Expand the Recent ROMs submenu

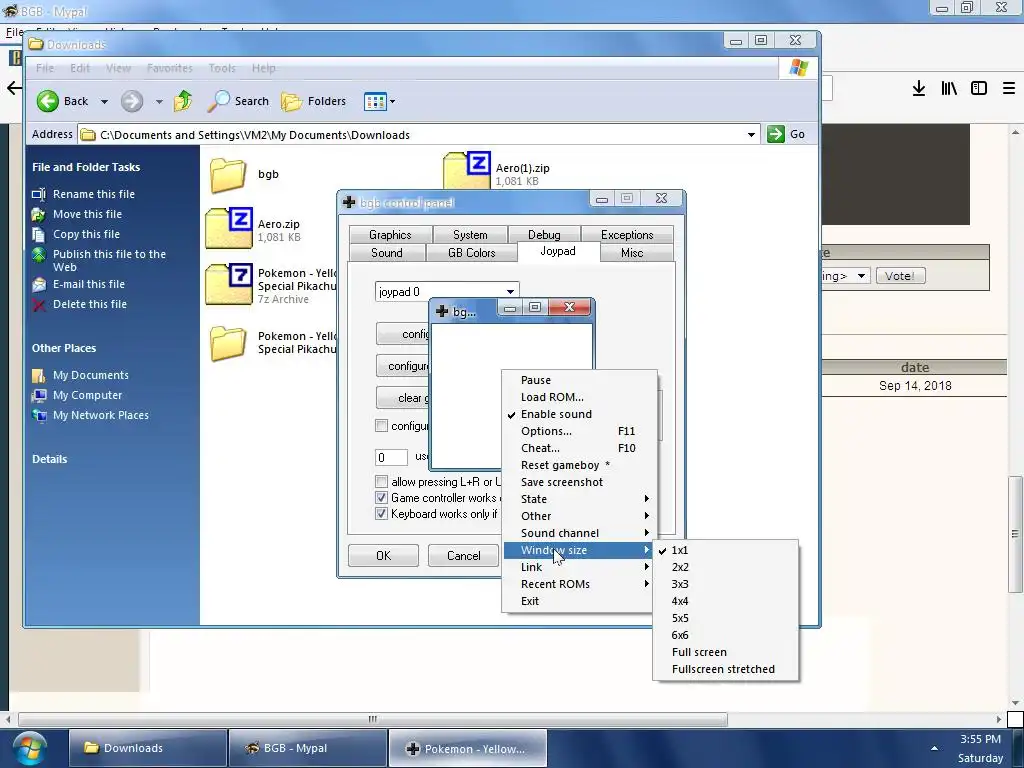pyautogui.click(x=579, y=584)
